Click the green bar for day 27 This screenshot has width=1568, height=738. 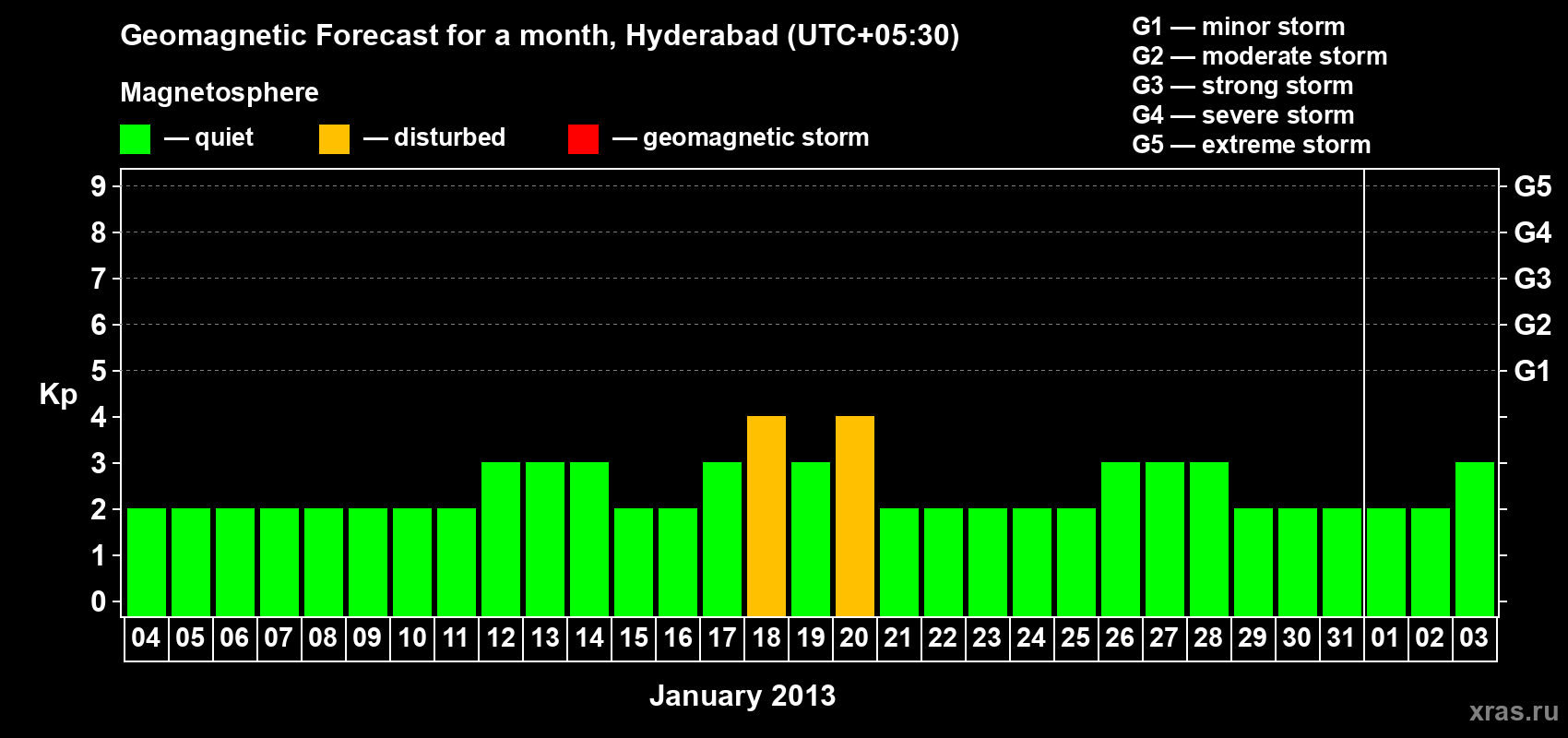(1165, 539)
